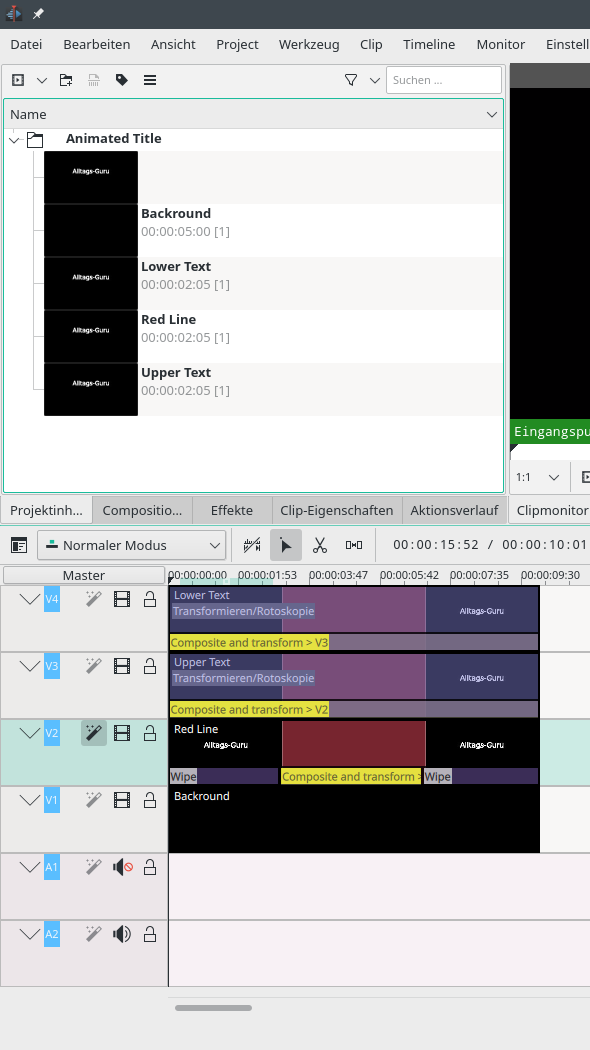Activate the selection arrow tool

[x=286, y=545]
